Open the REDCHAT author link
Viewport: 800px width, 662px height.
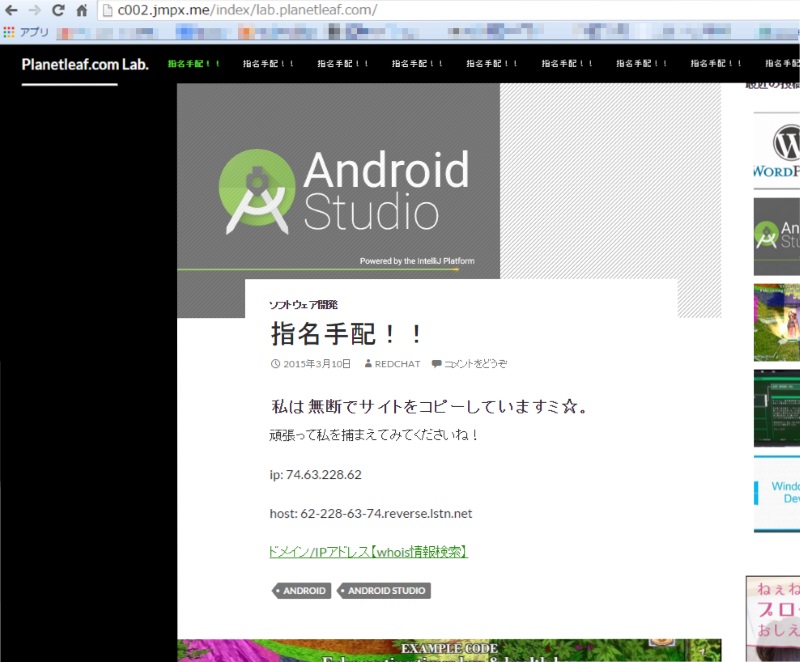[x=397, y=364]
